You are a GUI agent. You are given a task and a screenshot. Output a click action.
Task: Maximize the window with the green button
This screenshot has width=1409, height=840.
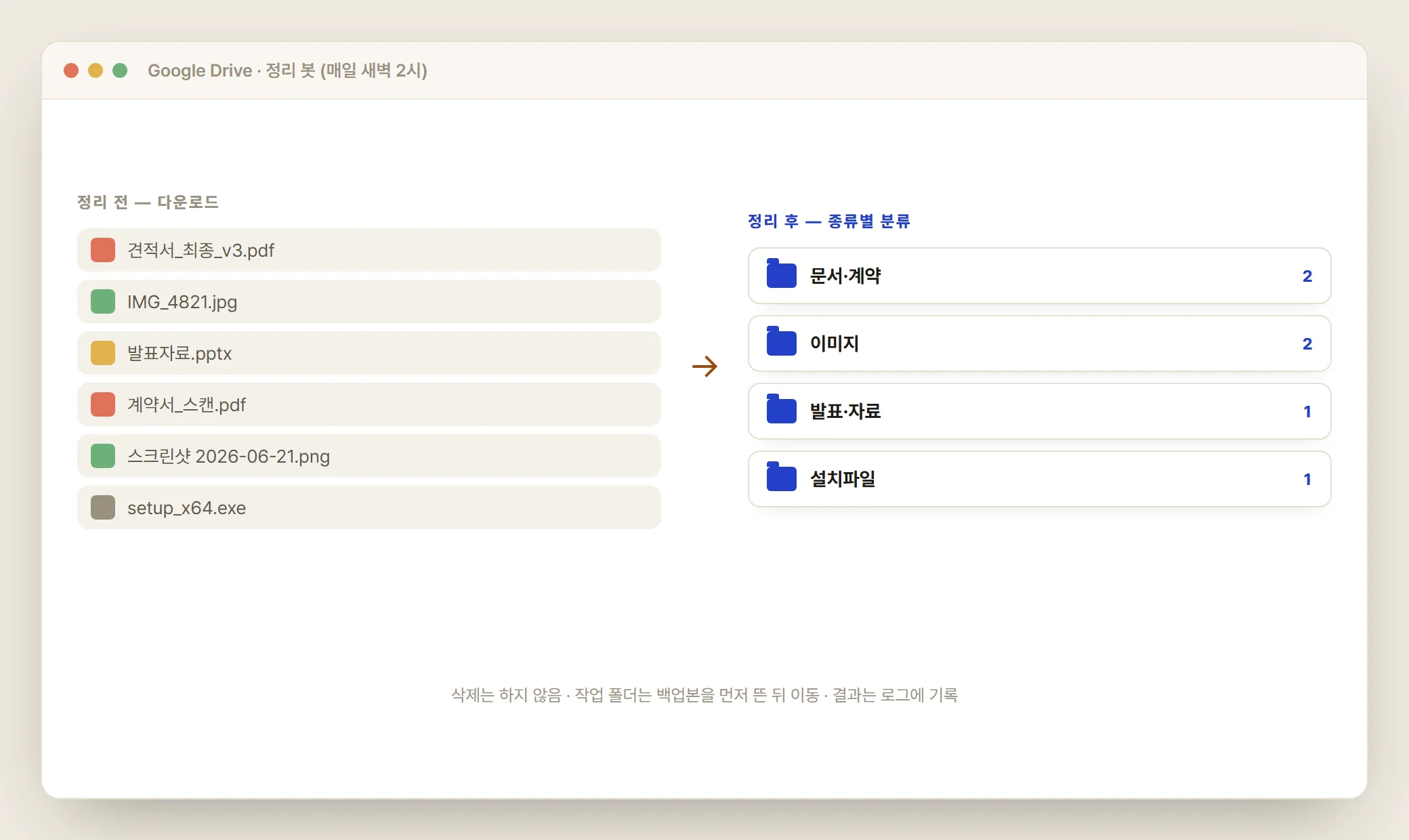pyautogui.click(x=120, y=70)
